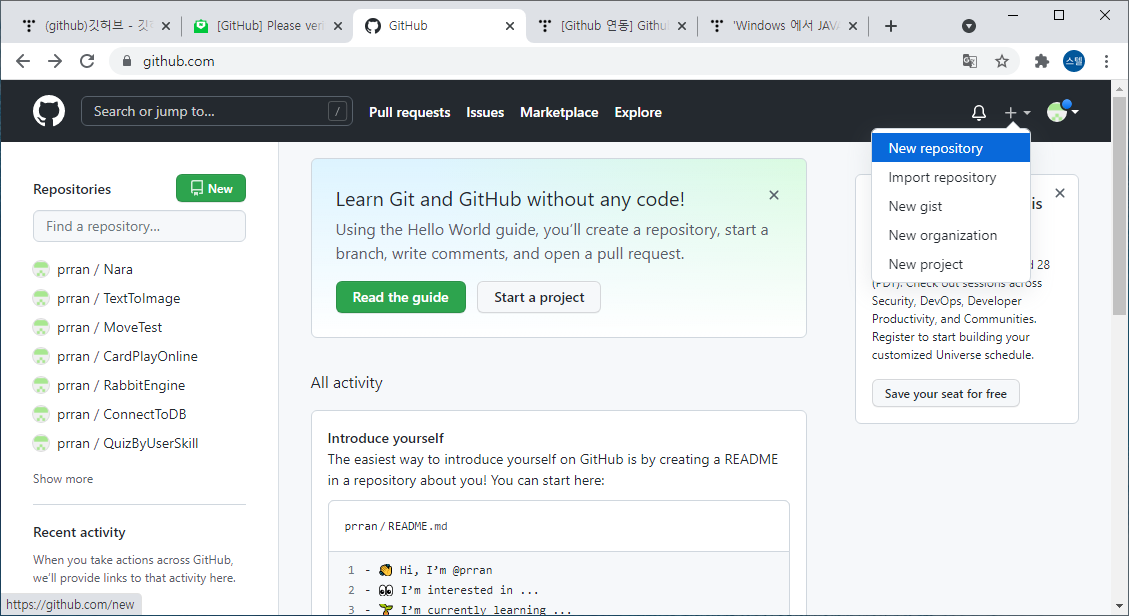Go forward with browser forward arrow

[55, 61]
